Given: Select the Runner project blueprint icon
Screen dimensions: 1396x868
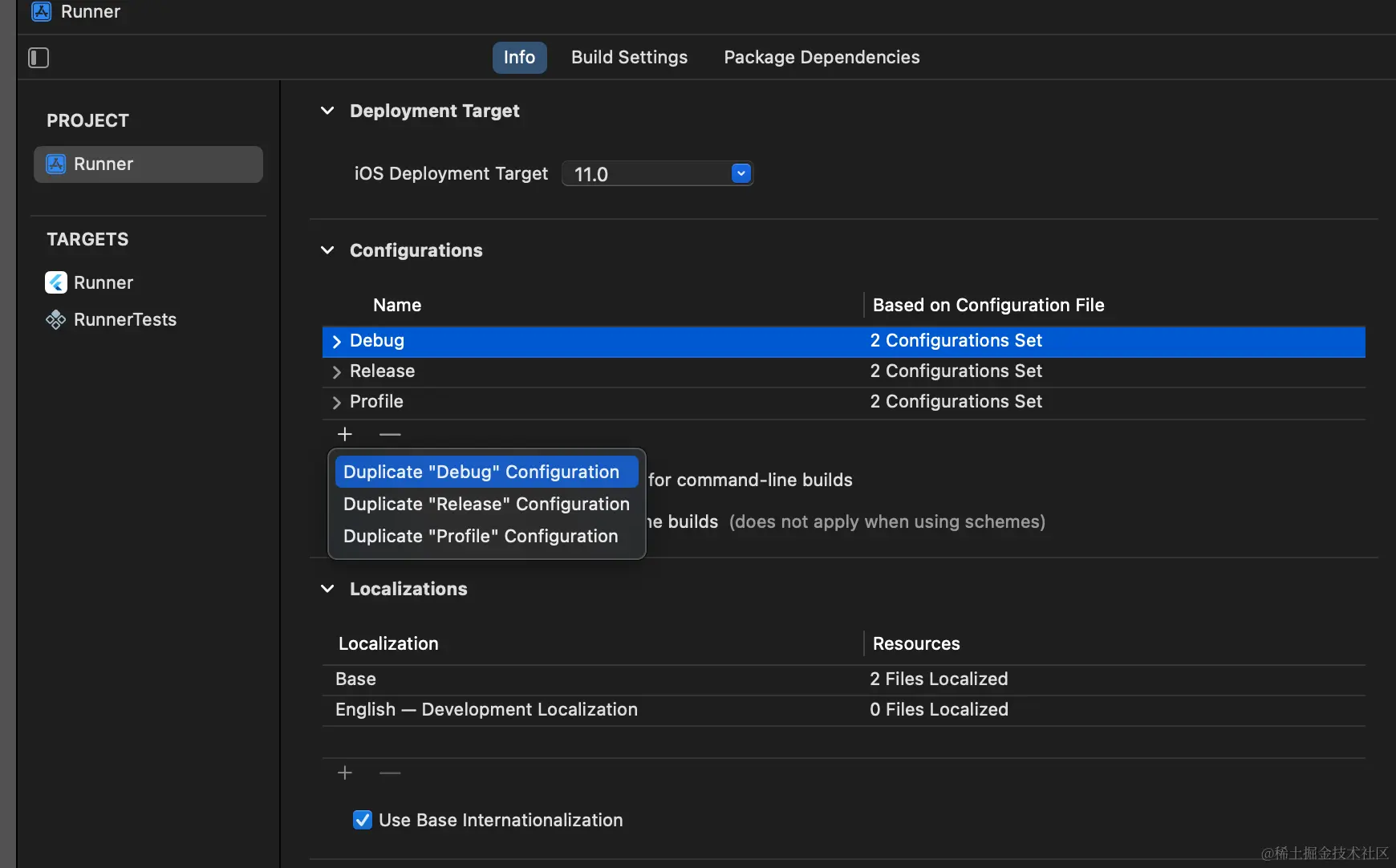Looking at the screenshot, I should coord(55,164).
